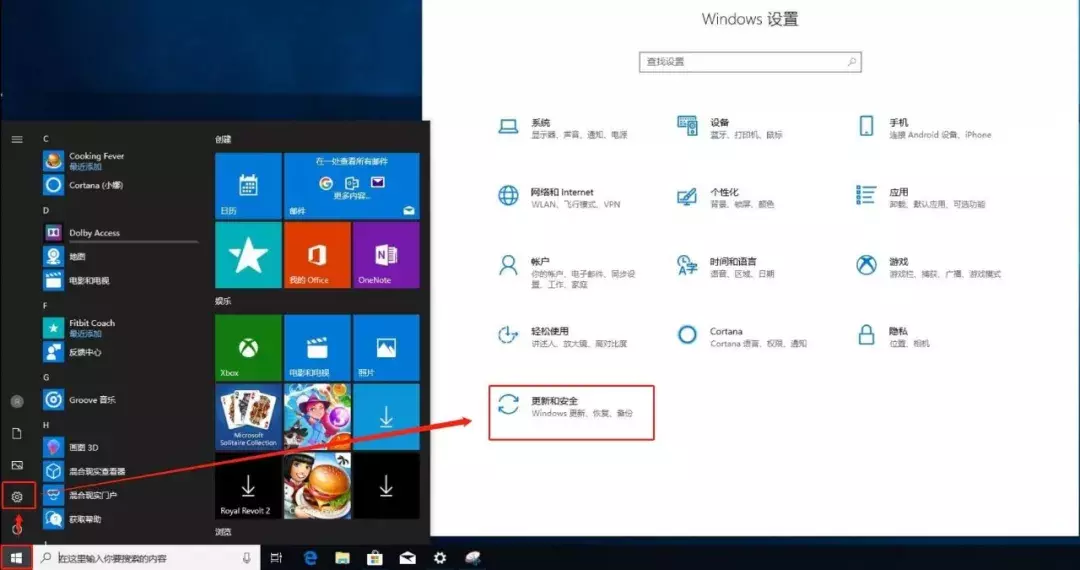Open the 我的 Office tile
This screenshot has width=1080, height=570.
pos(317,255)
